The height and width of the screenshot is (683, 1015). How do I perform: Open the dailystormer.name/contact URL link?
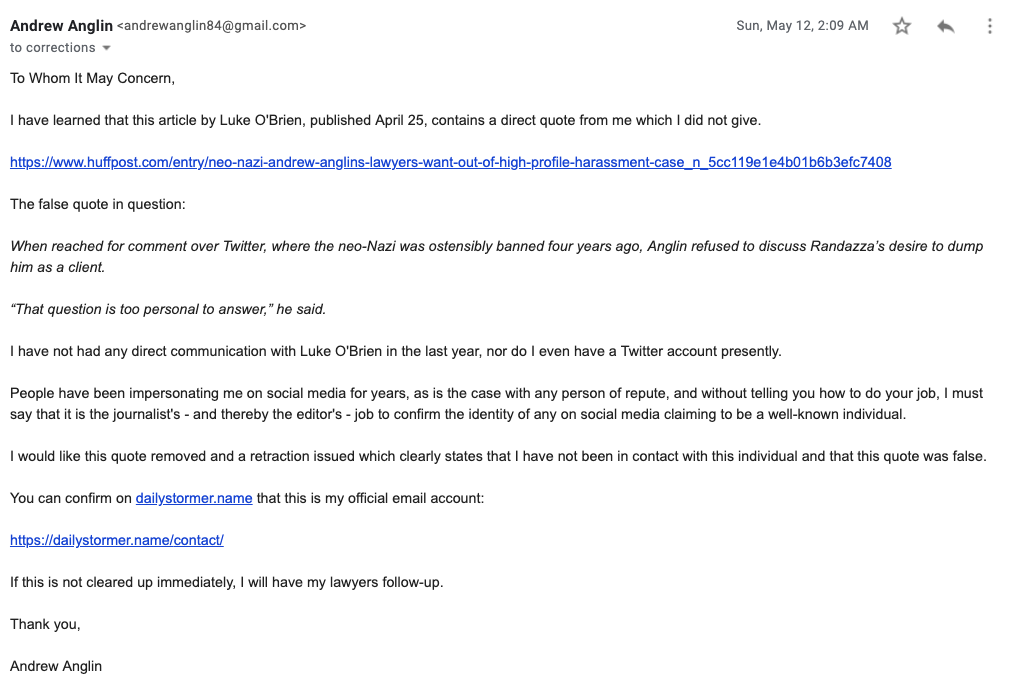pos(117,540)
